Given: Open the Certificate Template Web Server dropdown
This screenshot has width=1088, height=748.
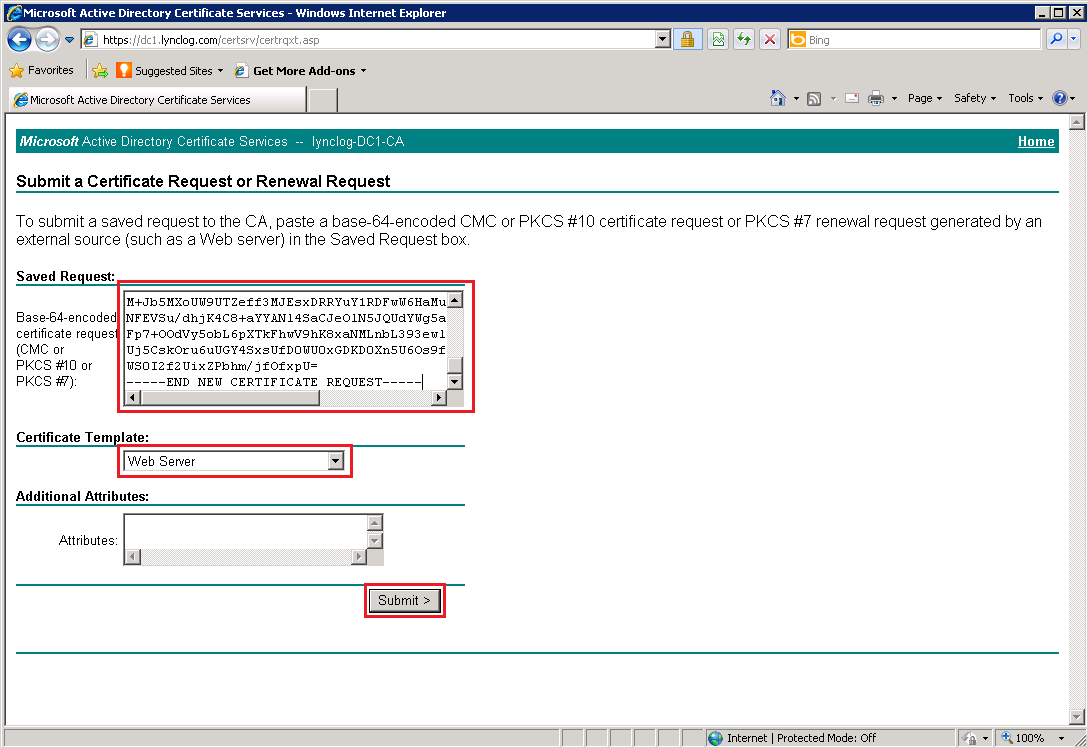Looking at the screenshot, I should point(235,461).
